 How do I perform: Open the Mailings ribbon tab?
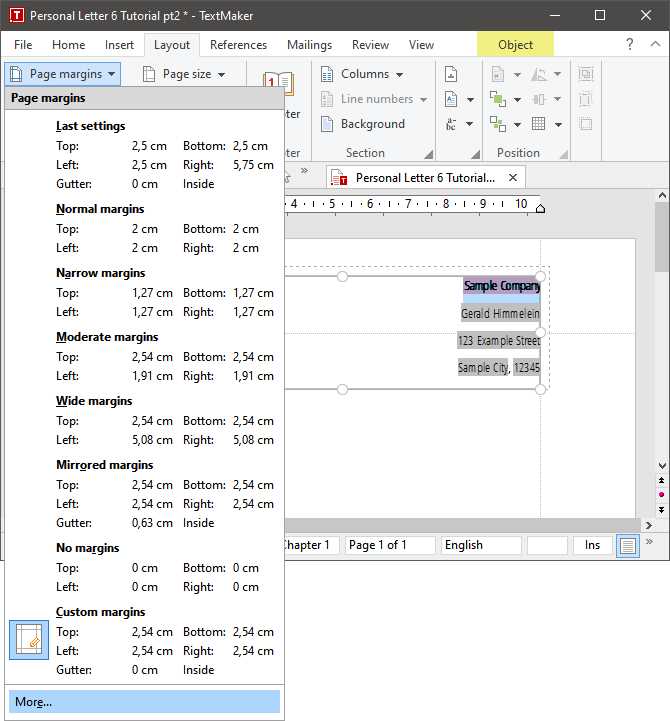tap(309, 45)
